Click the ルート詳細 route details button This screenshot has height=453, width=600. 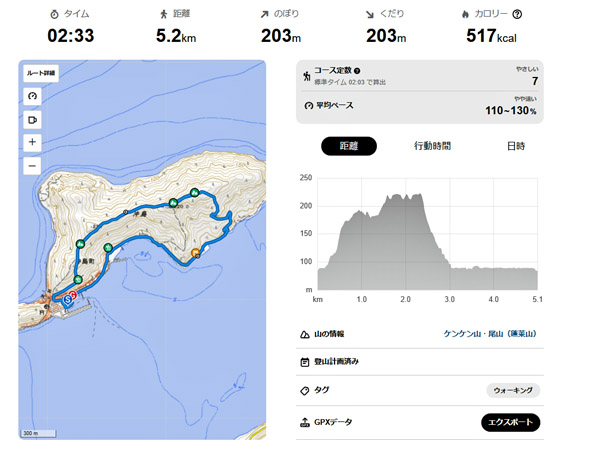pos(40,73)
